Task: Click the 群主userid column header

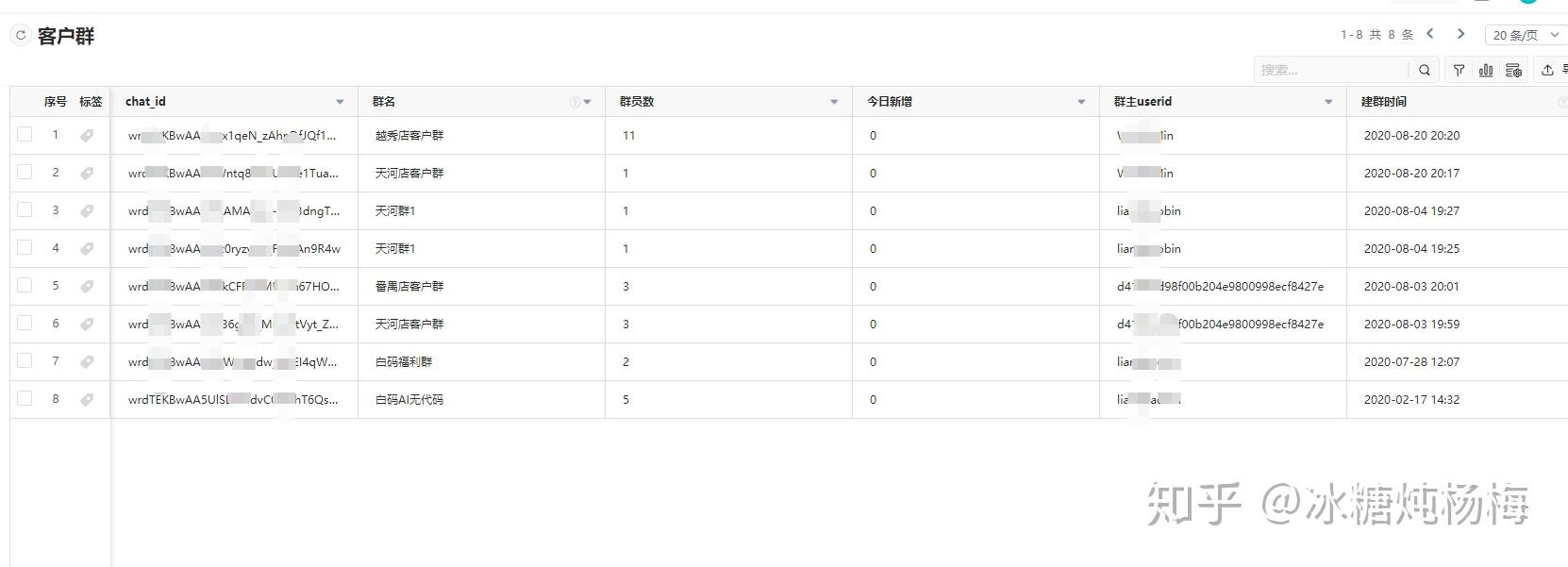Action: (x=1143, y=102)
